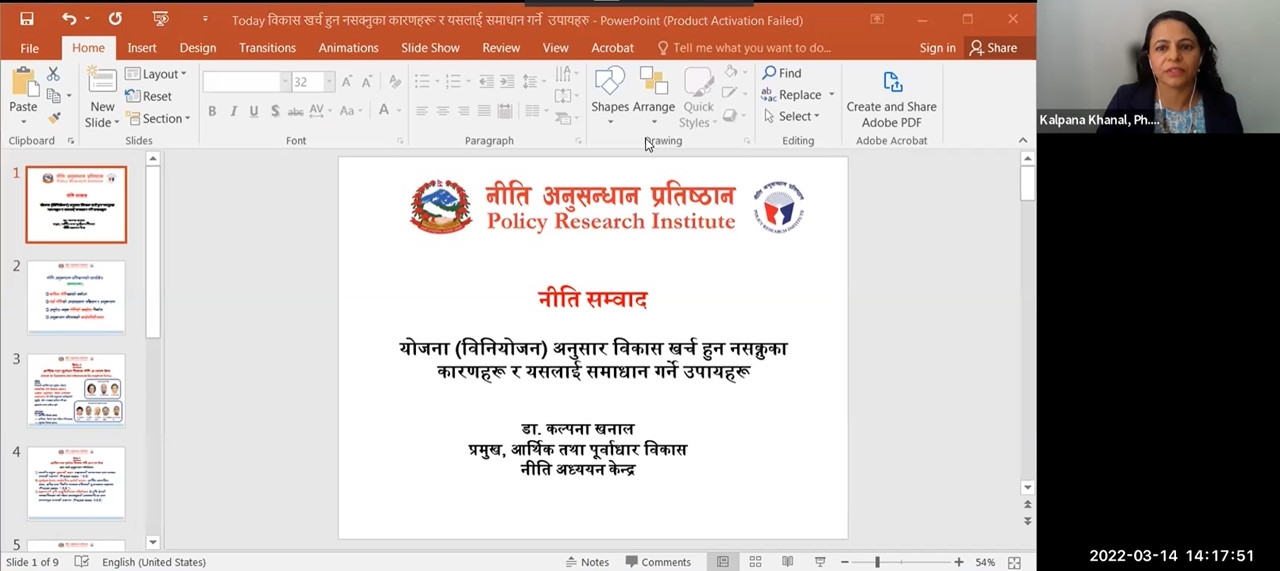
Task: Open the Layout dropdown
Action: click(156, 74)
